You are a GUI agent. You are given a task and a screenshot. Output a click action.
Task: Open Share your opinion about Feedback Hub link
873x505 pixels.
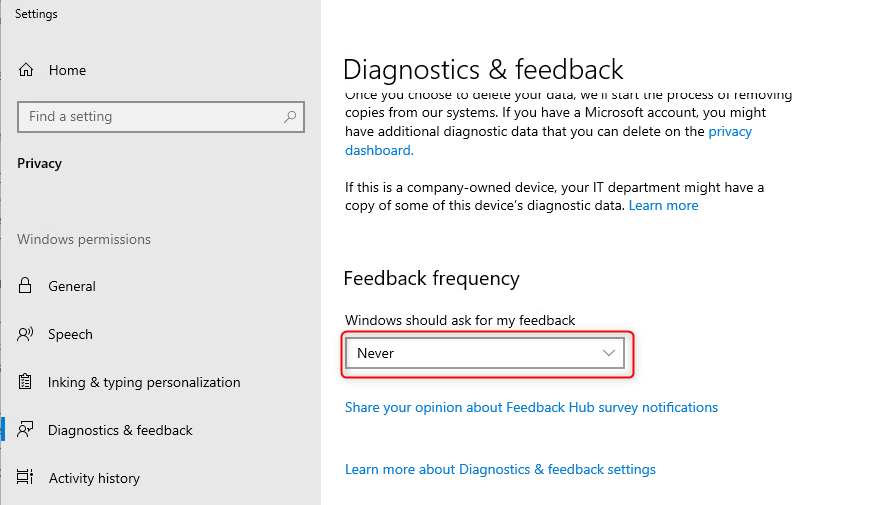point(531,408)
